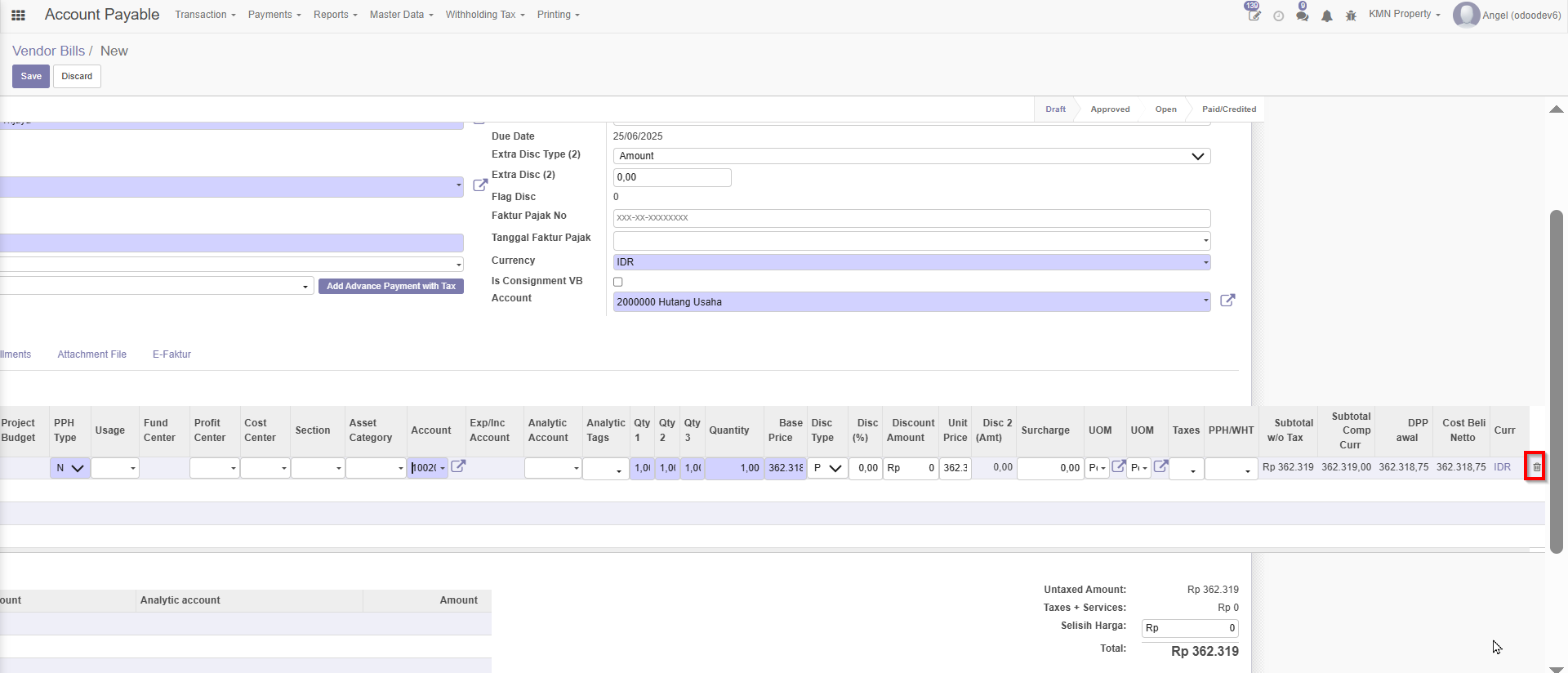
Task: Open external link beside second UOM field
Action: coord(1160,466)
